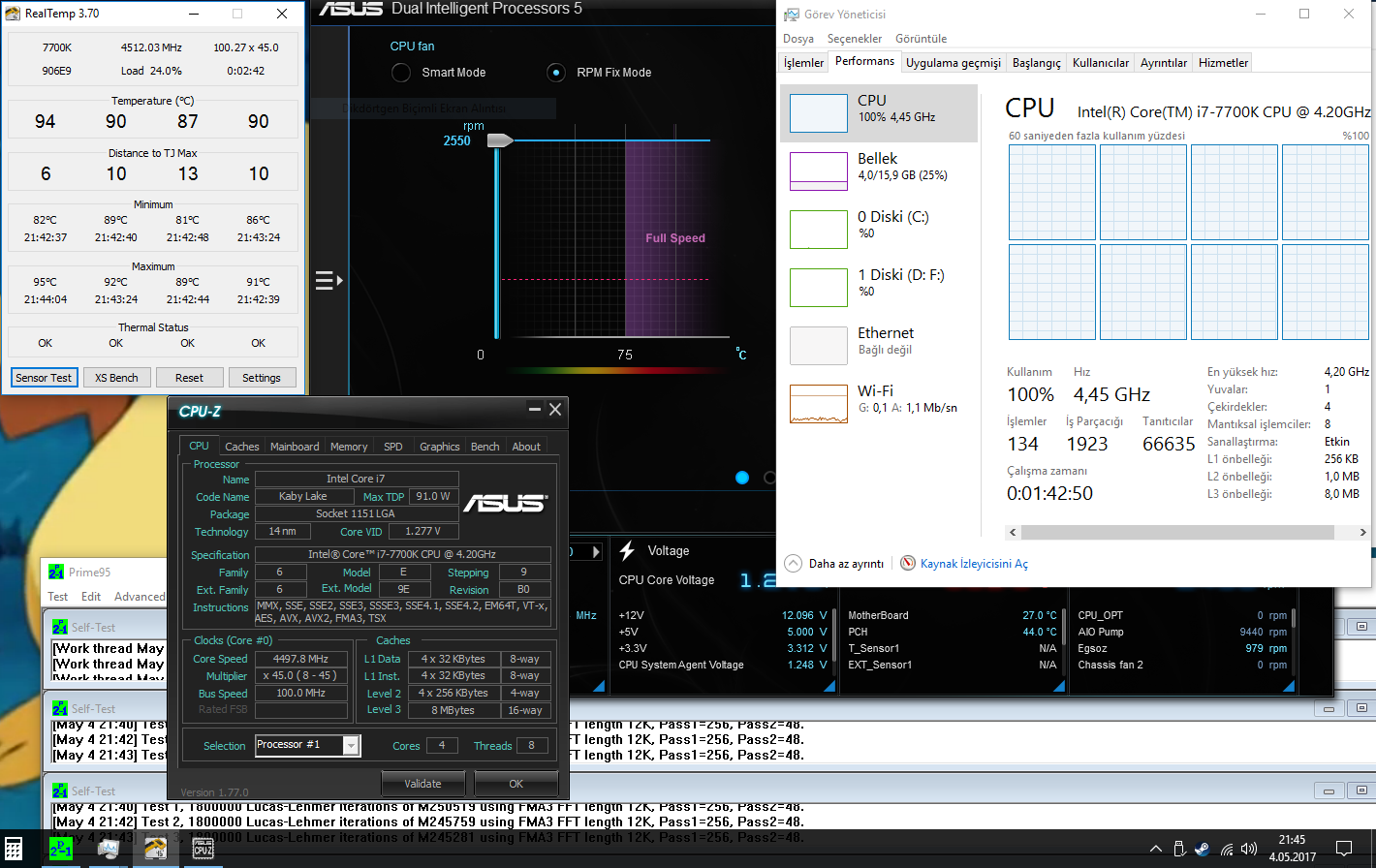Expand the Voltage panel blue corner triangle
The height and width of the screenshot is (868, 1376).
(828, 686)
